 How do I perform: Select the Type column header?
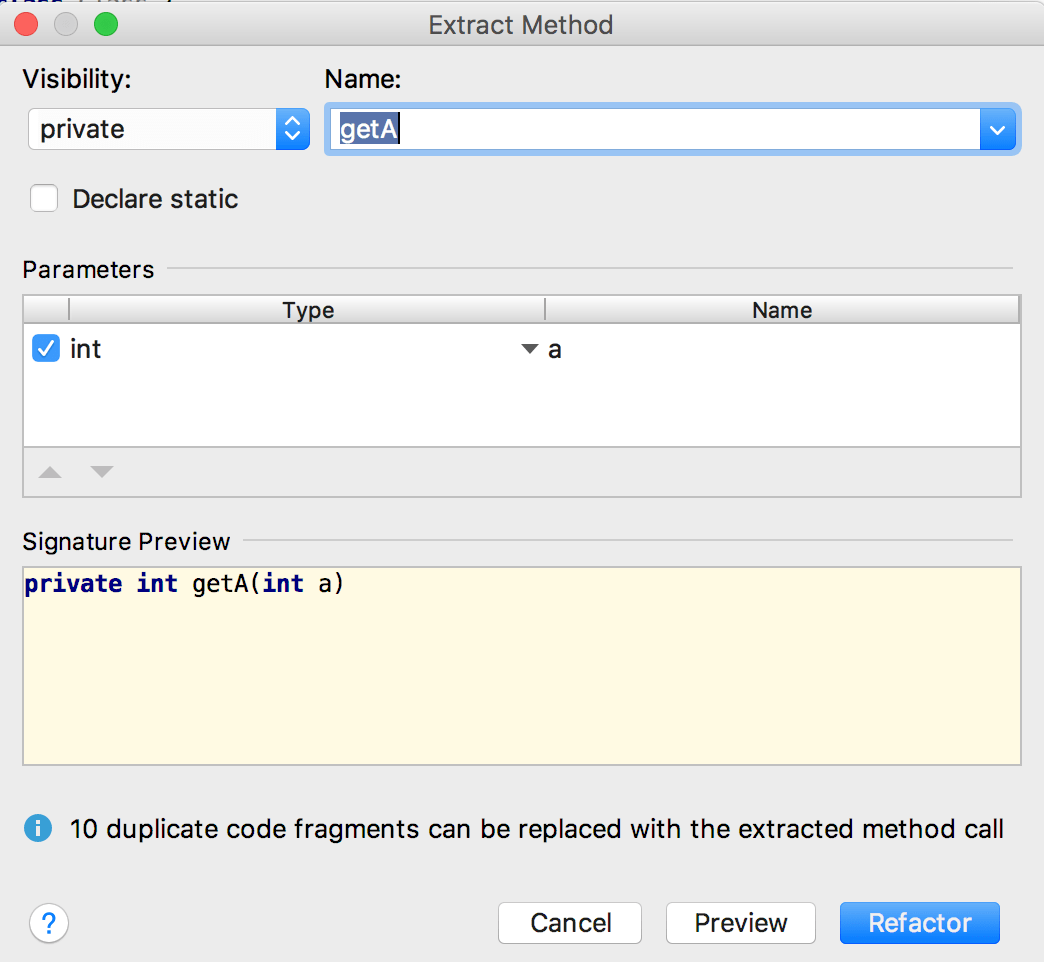[x=307, y=310]
